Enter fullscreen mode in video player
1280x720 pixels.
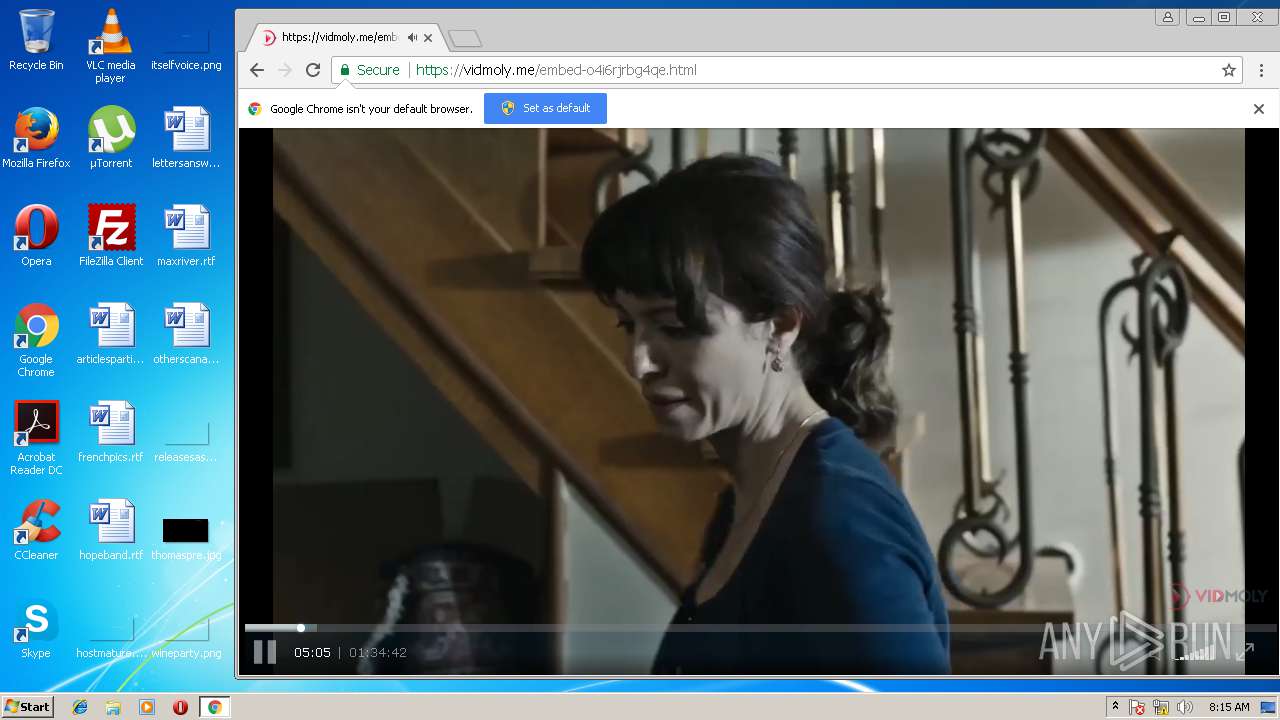[1245, 652]
